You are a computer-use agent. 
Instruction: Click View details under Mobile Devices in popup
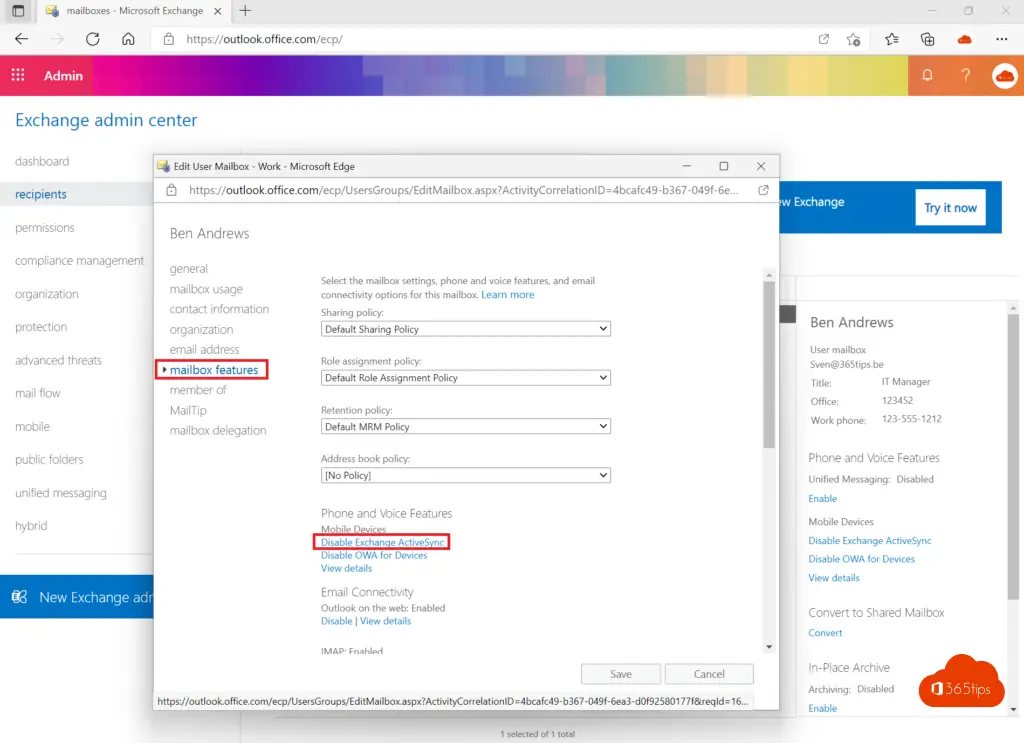[x=347, y=568]
